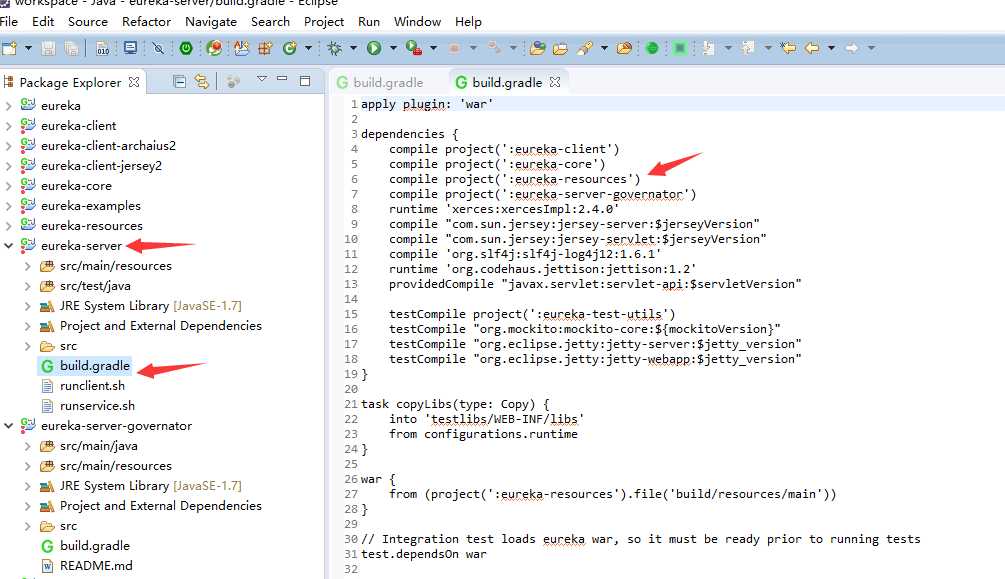
Task: Click the New Java Class icon
Action: click(x=290, y=48)
